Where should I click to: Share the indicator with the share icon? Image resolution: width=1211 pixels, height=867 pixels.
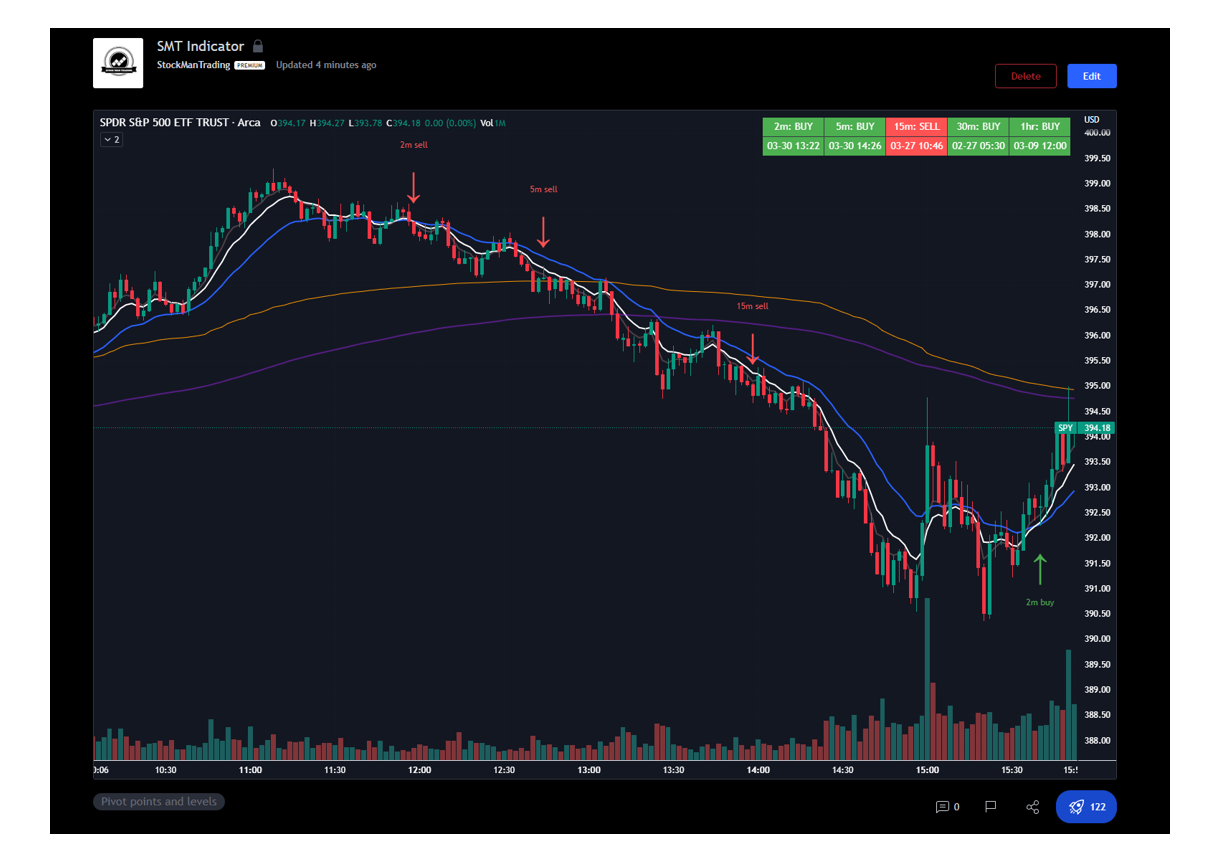[x=1033, y=807]
